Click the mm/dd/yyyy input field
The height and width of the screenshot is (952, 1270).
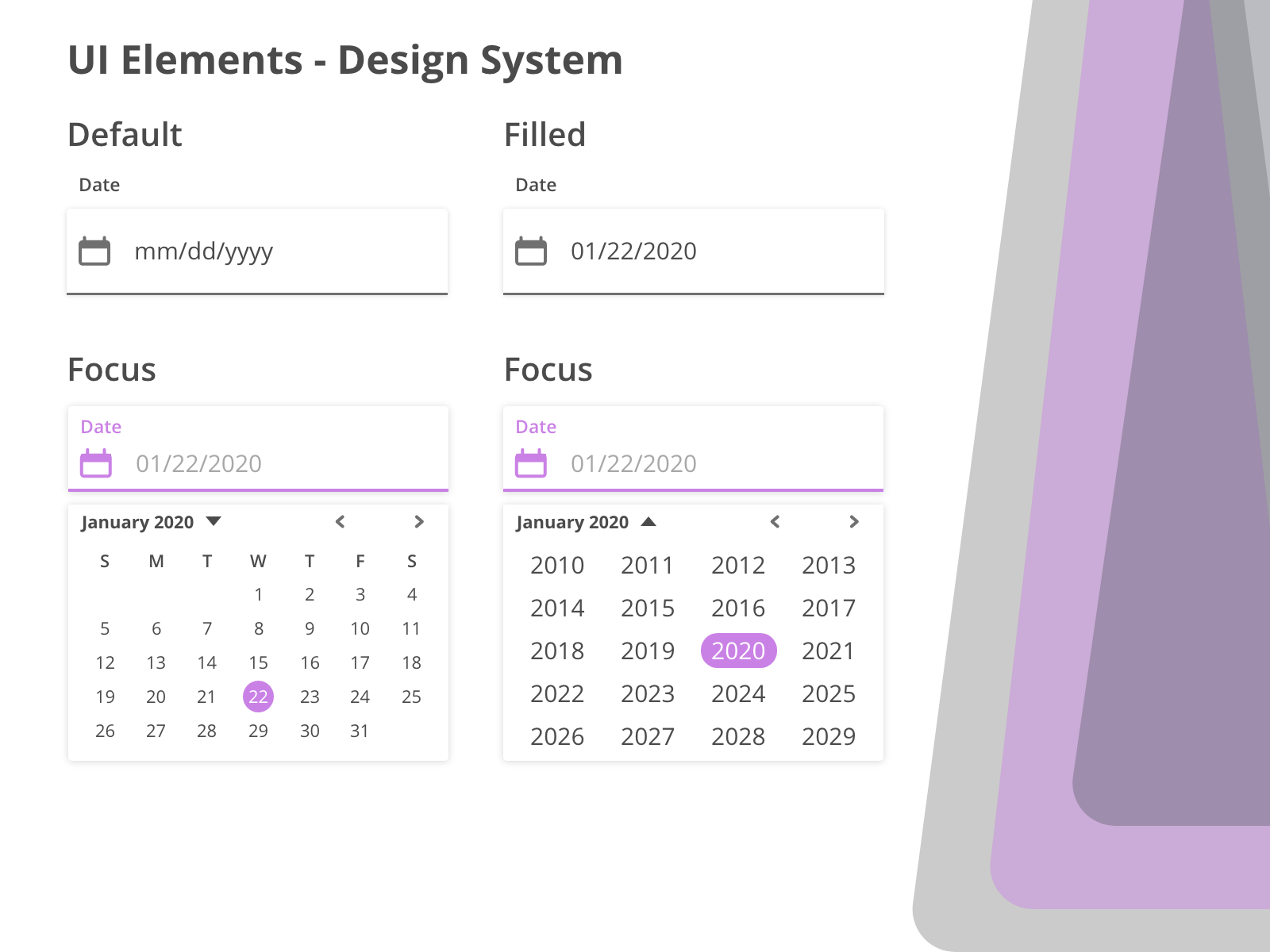click(x=203, y=251)
